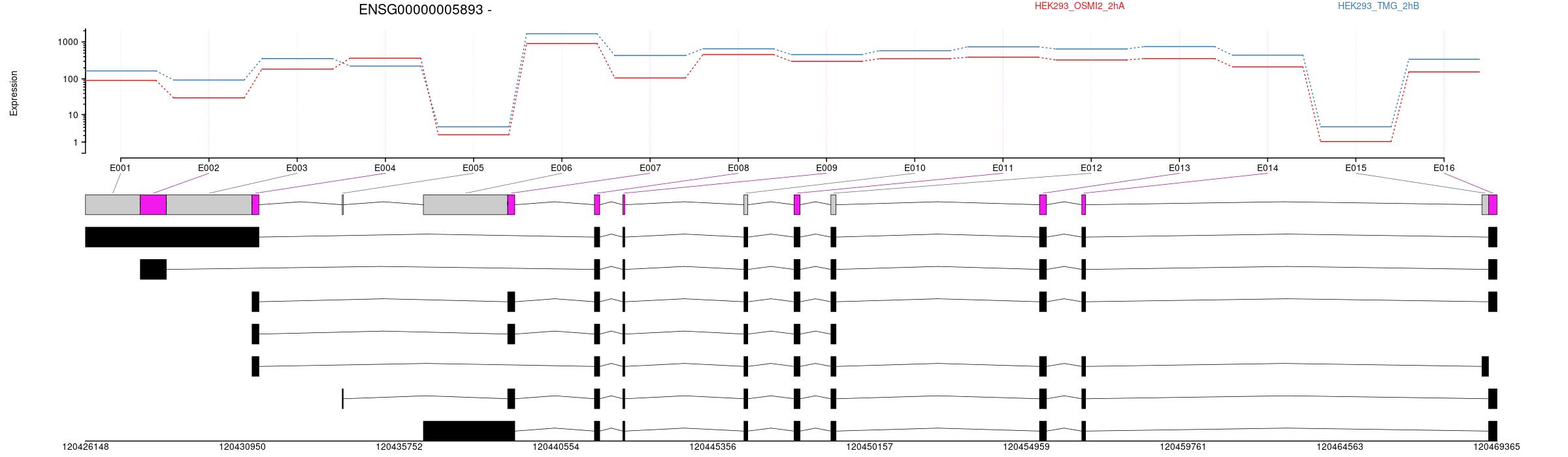Viewport: 1568px width, 457px height.
Task: Select the first gray exon bin in gene model
Action: (x=112, y=204)
